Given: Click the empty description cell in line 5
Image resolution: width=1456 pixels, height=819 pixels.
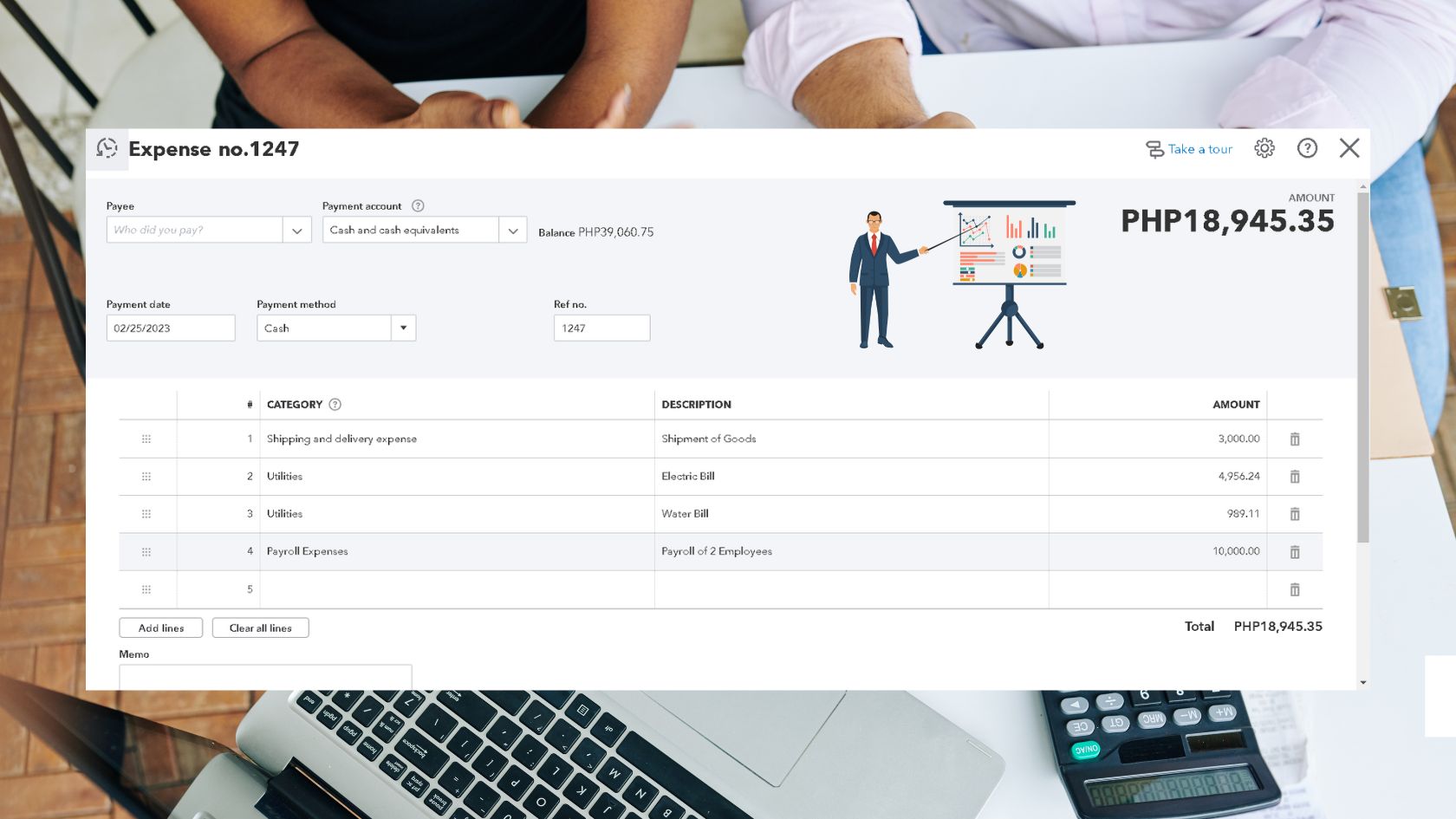Looking at the screenshot, I should pos(852,589).
